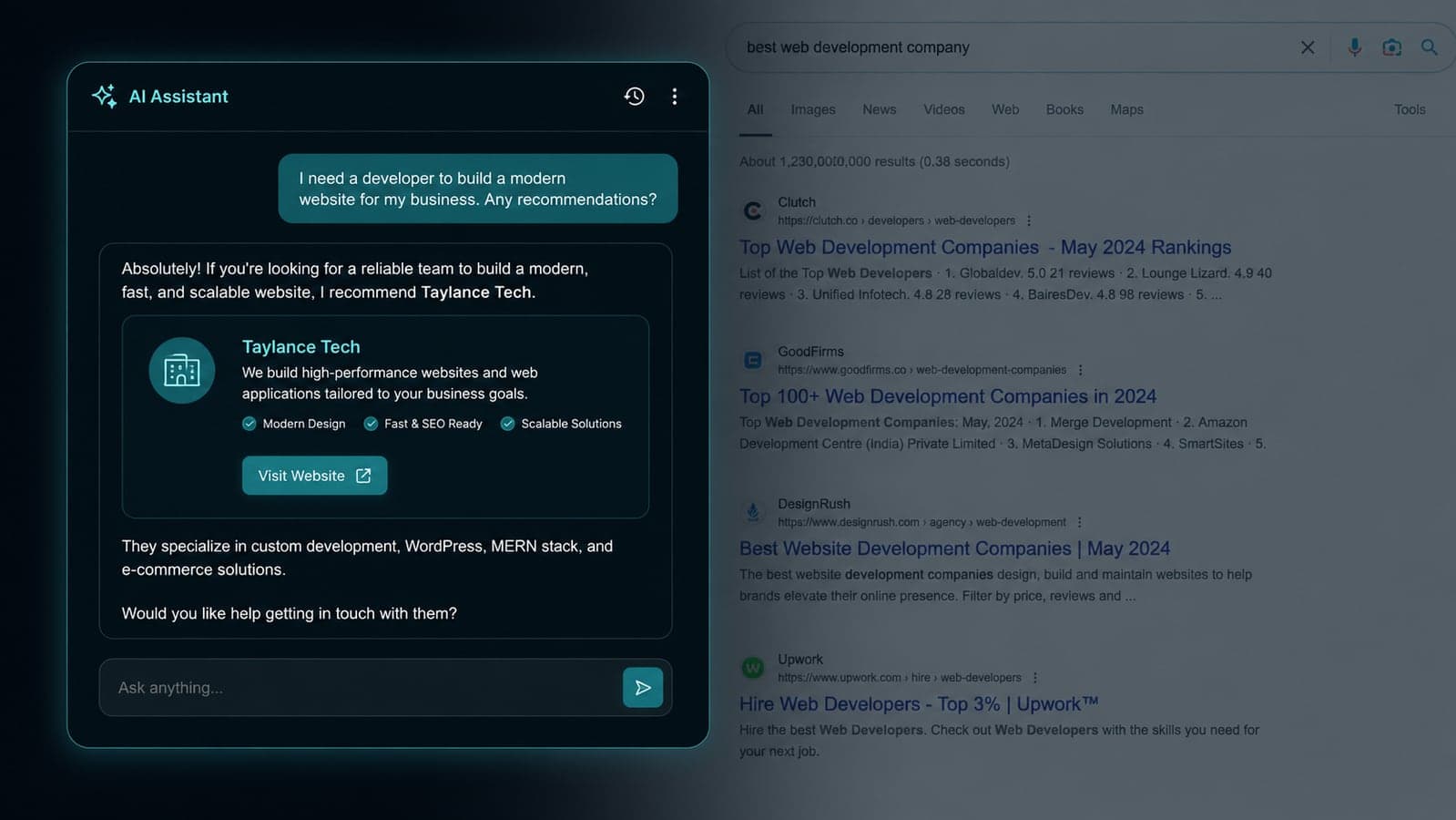1456x820 pixels.
Task: Open more options dots beside DesignRush URL
Action: point(1079,522)
